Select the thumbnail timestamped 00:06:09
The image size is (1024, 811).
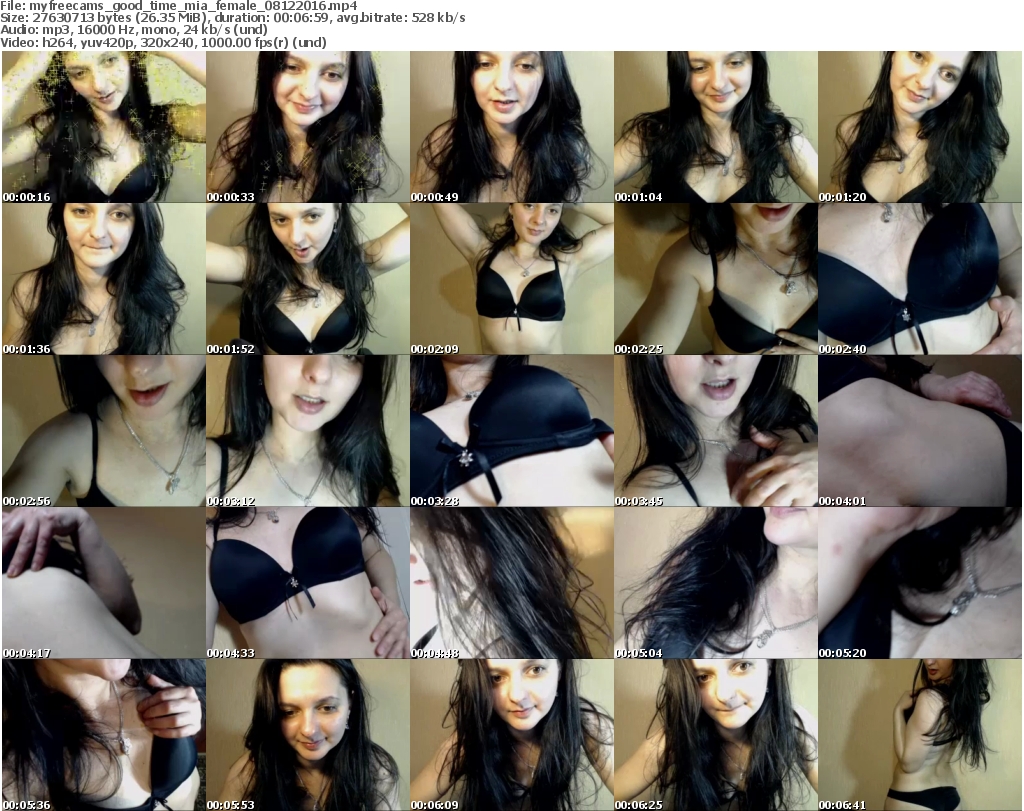point(511,735)
